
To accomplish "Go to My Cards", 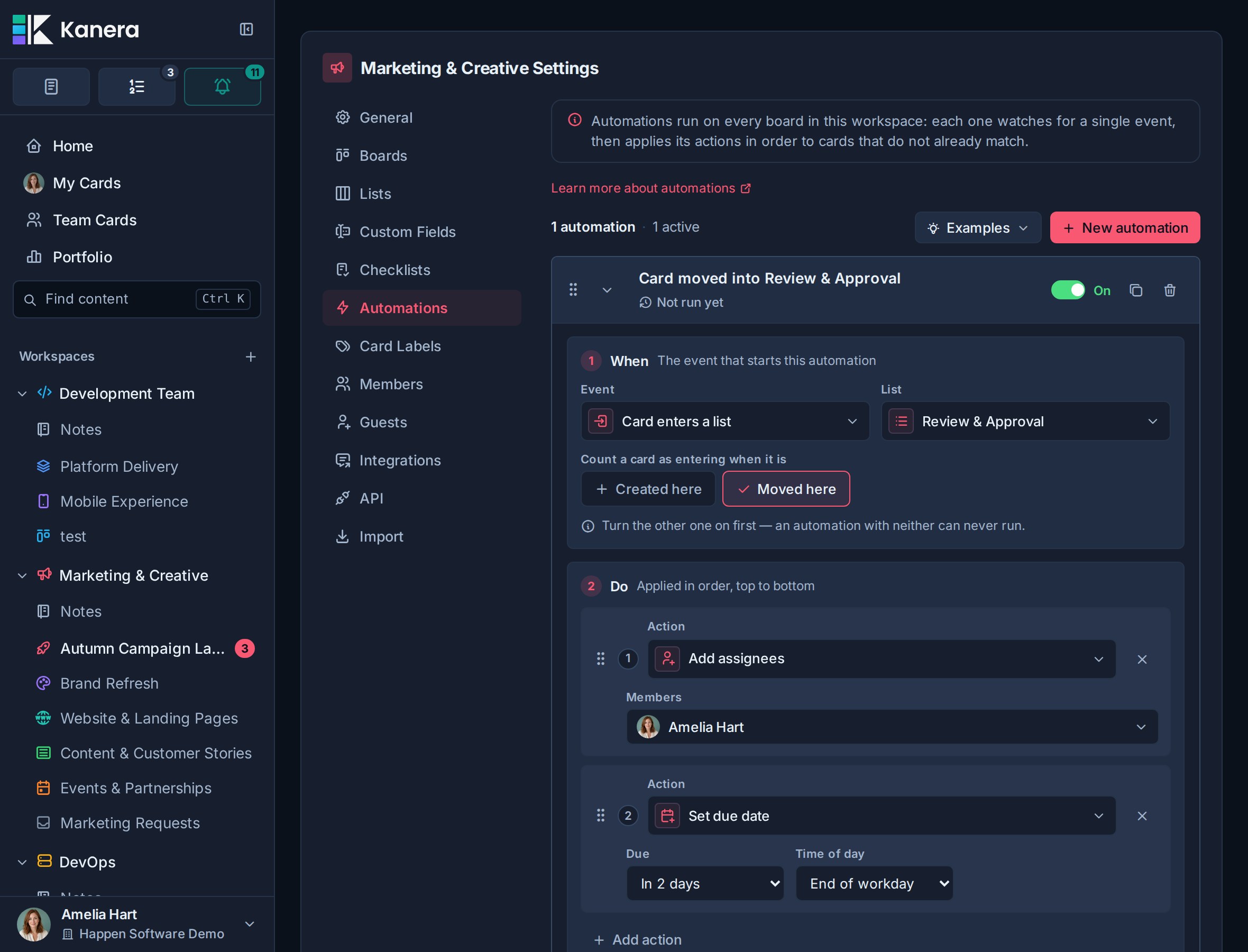I will point(136,183).
